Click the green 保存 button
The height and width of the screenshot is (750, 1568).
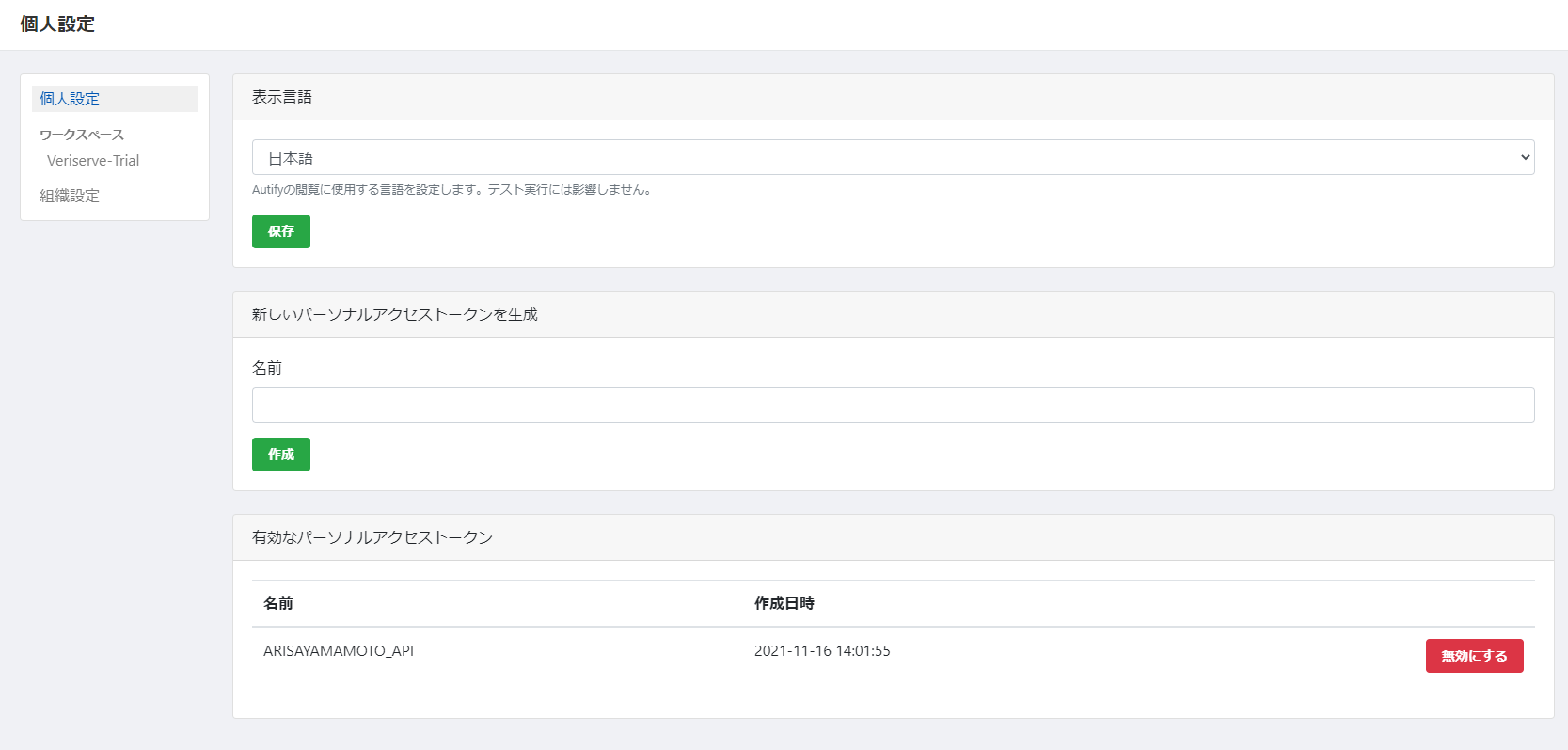280,231
